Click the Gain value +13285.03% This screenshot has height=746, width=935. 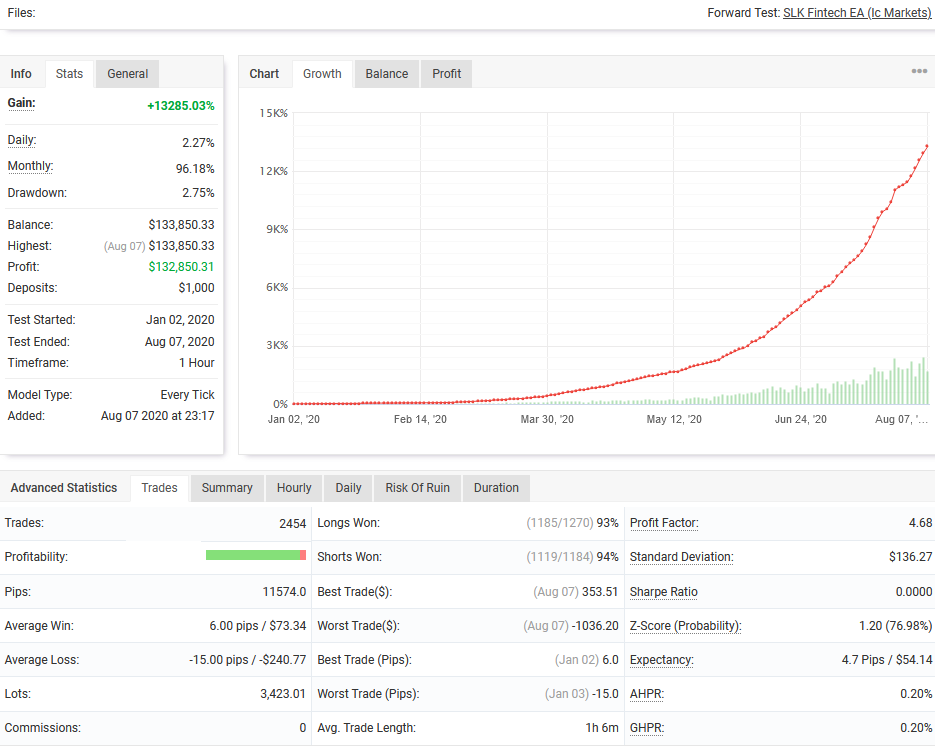coord(181,106)
